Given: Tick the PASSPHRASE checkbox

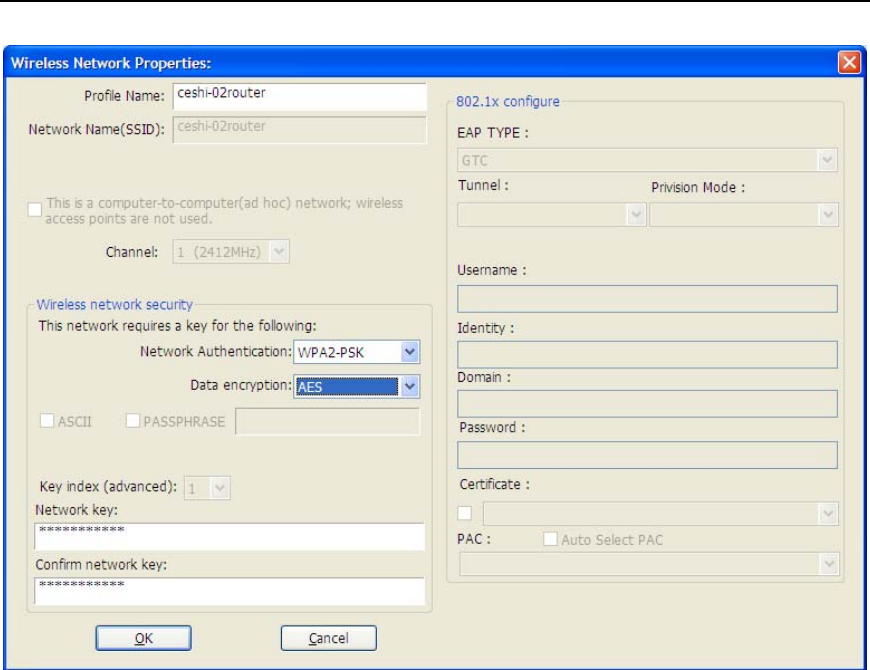Looking at the screenshot, I should [134, 421].
